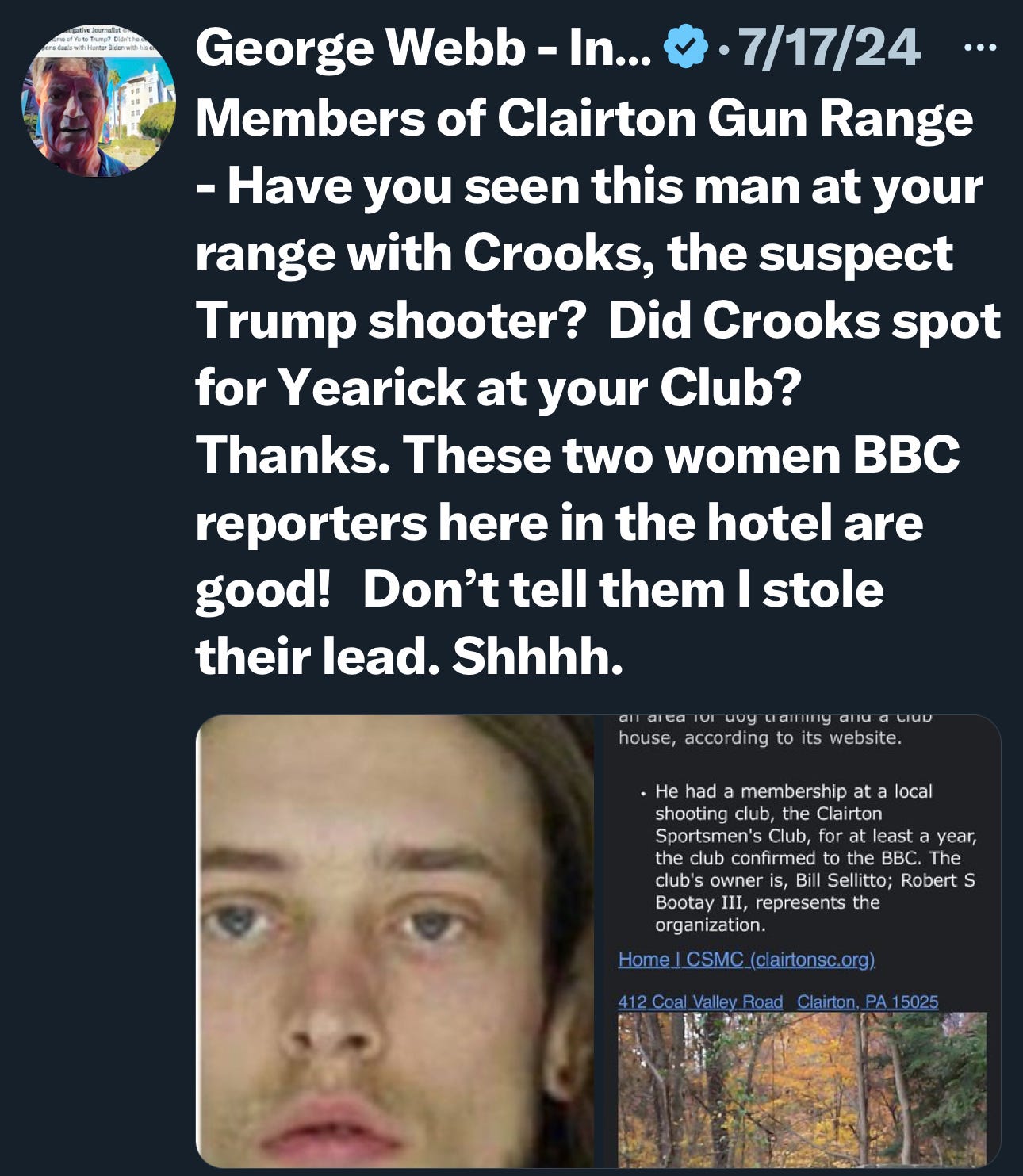Screen dimensions: 1023x1176
Task: Click the 'house, according to its website' line
Action: pyautogui.click(x=760, y=738)
